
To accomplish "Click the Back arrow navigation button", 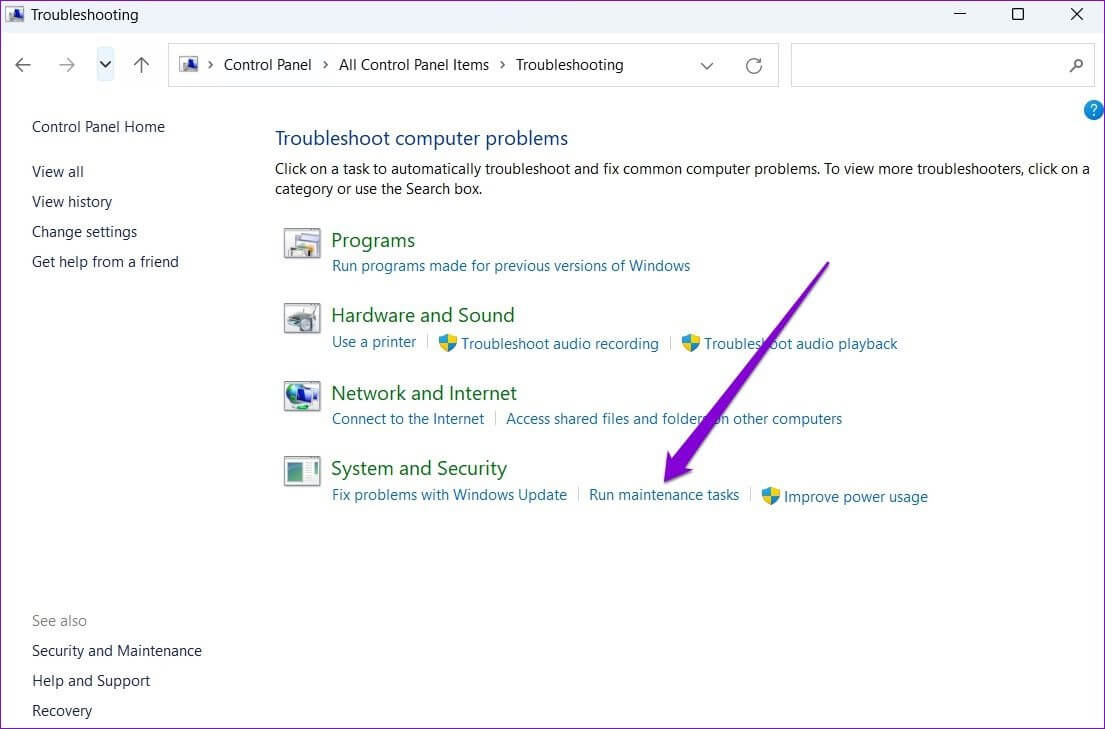I will click(x=23, y=65).
